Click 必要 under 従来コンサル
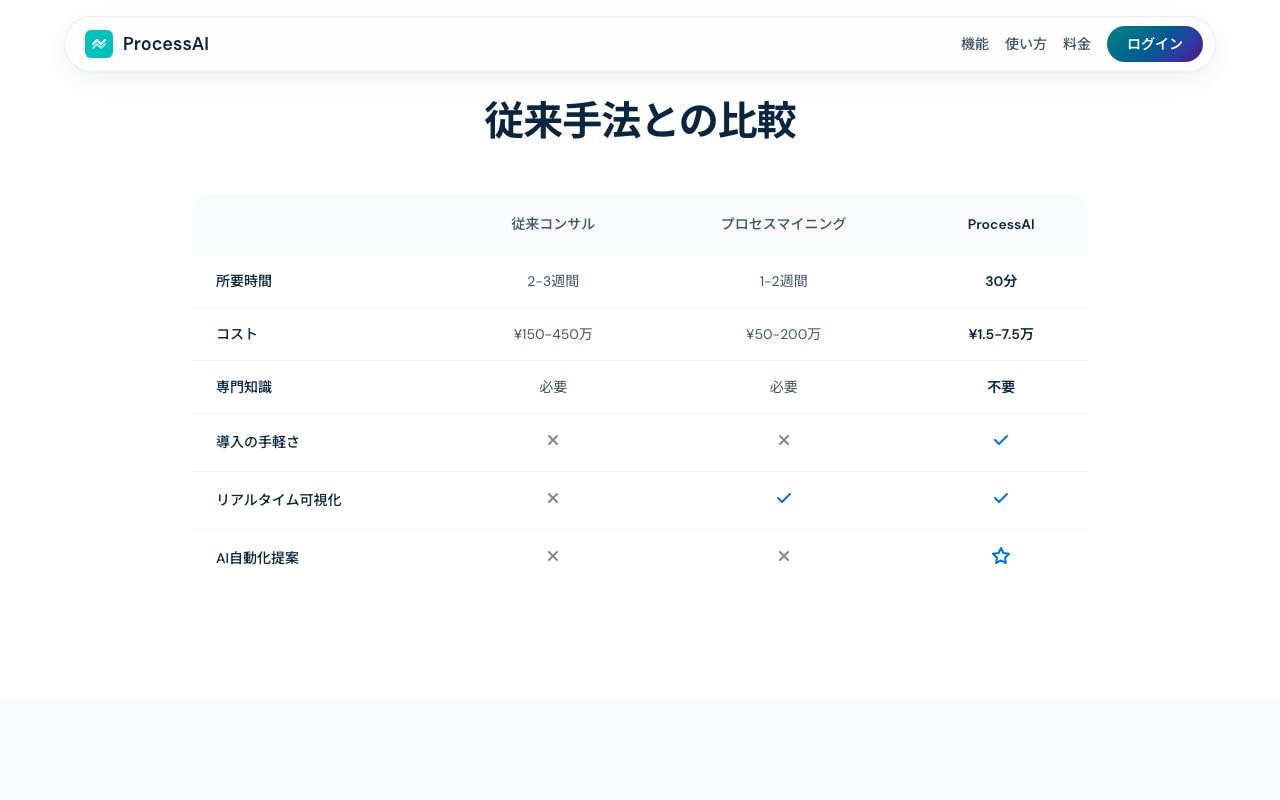The height and width of the screenshot is (800, 1280). point(553,387)
